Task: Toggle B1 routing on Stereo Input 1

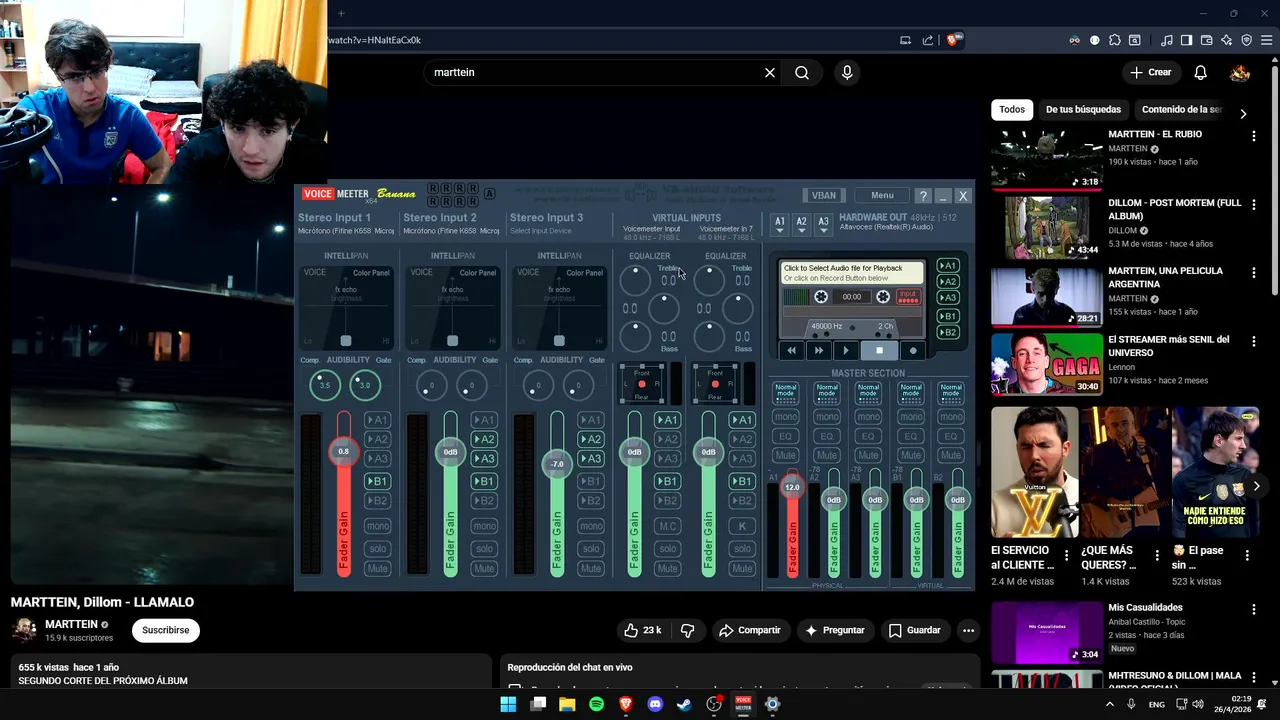Action: (x=377, y=481)
